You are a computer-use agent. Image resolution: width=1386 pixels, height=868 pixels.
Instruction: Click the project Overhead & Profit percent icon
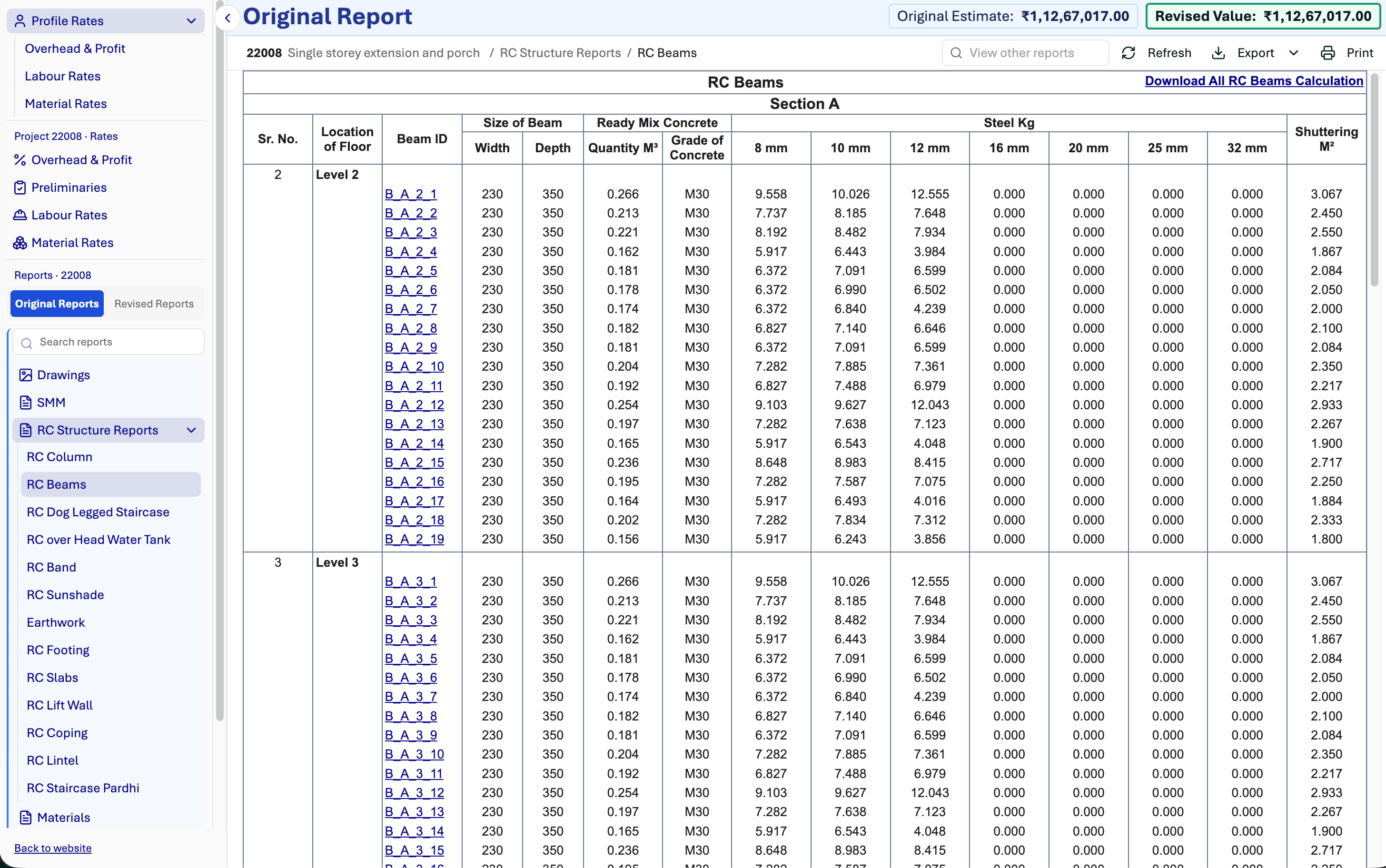pyautogui.click(x=20, y=160)
